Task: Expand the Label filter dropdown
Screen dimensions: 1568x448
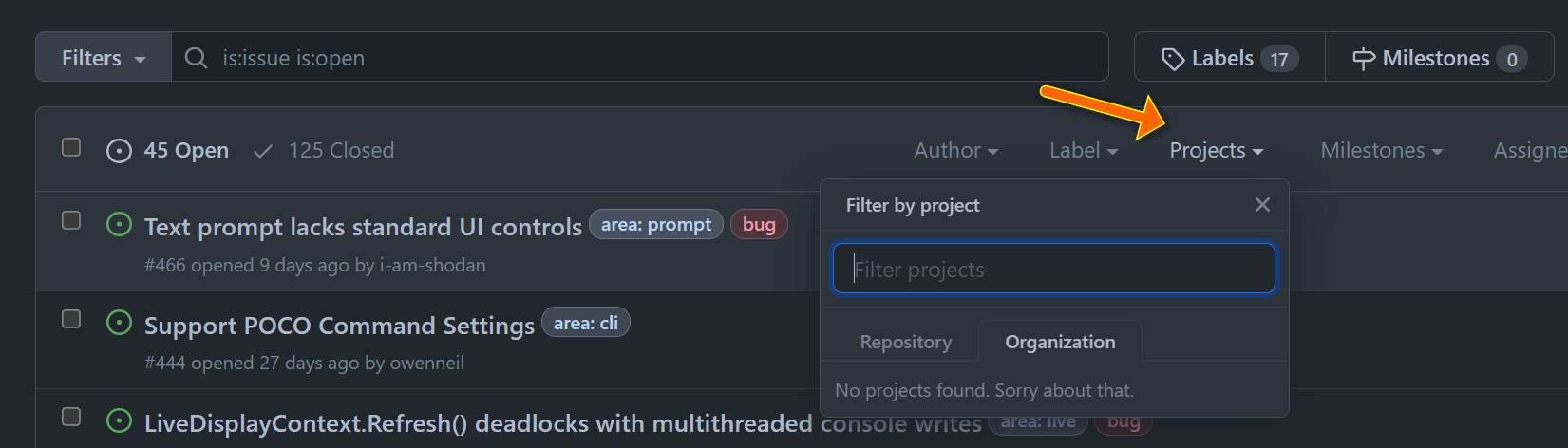Action: point(1083,151)
